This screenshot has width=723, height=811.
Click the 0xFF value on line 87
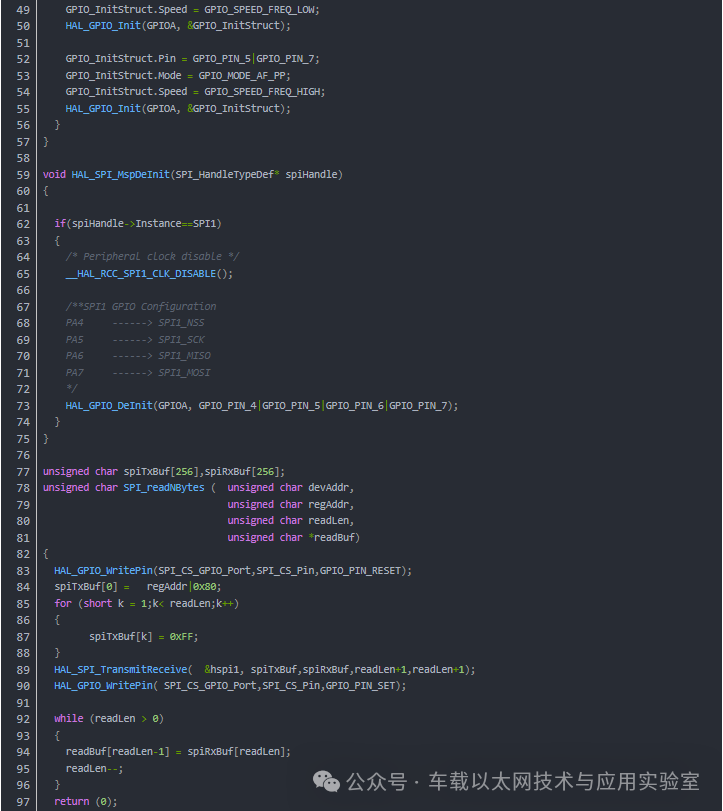click(x=182, y=637)
